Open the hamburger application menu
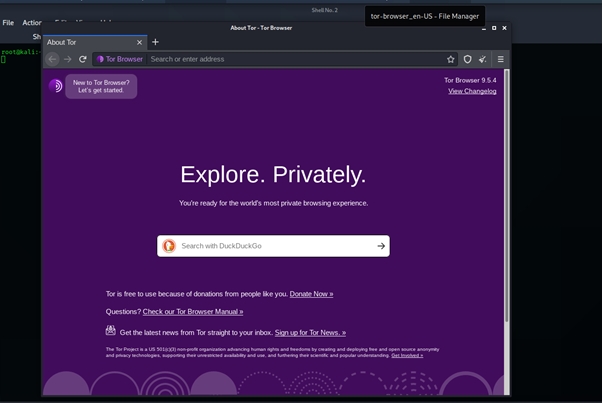602x403 pixels. [x=501, y=59]
